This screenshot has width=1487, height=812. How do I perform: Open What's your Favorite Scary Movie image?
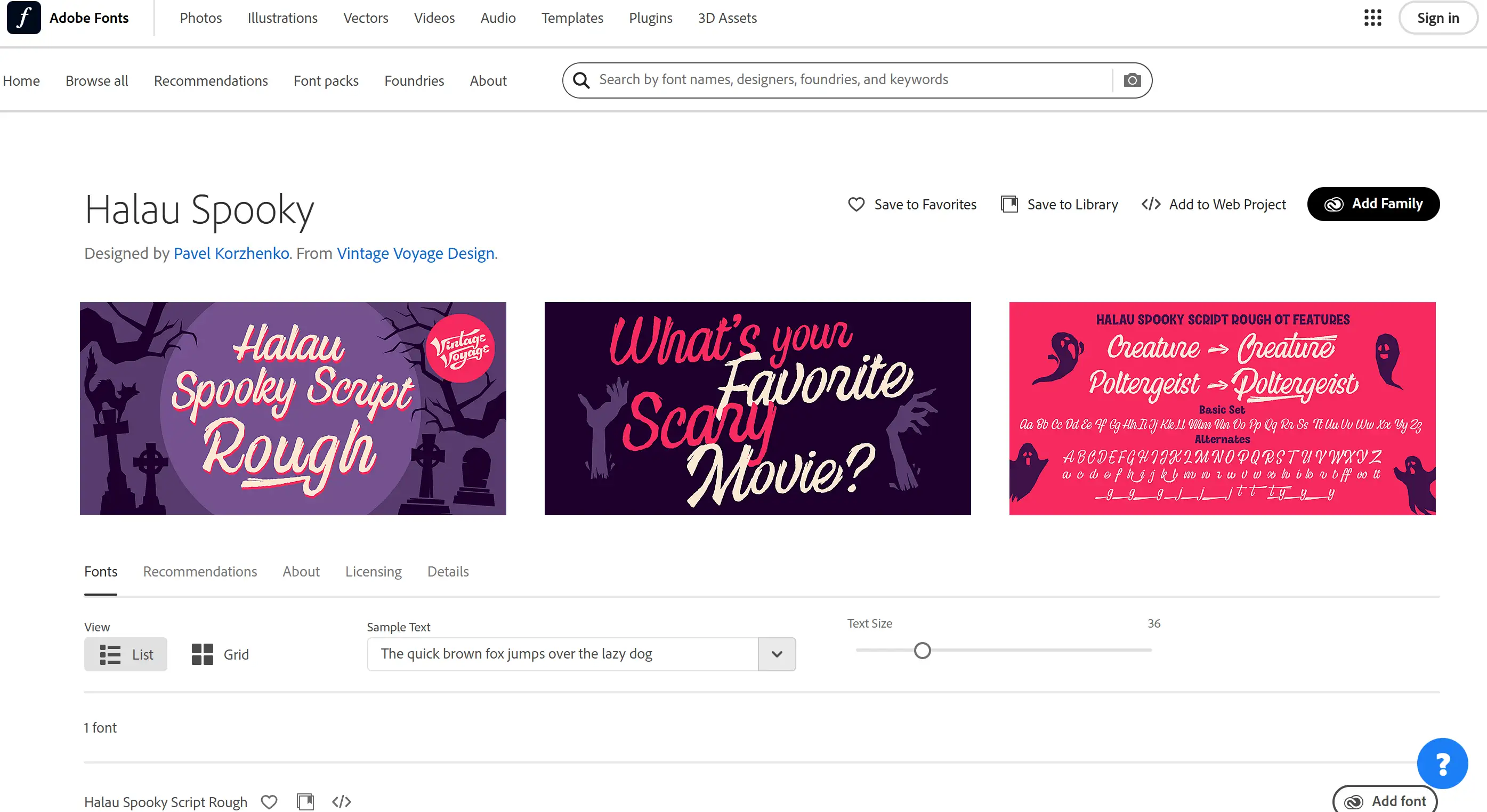(757, 409)
